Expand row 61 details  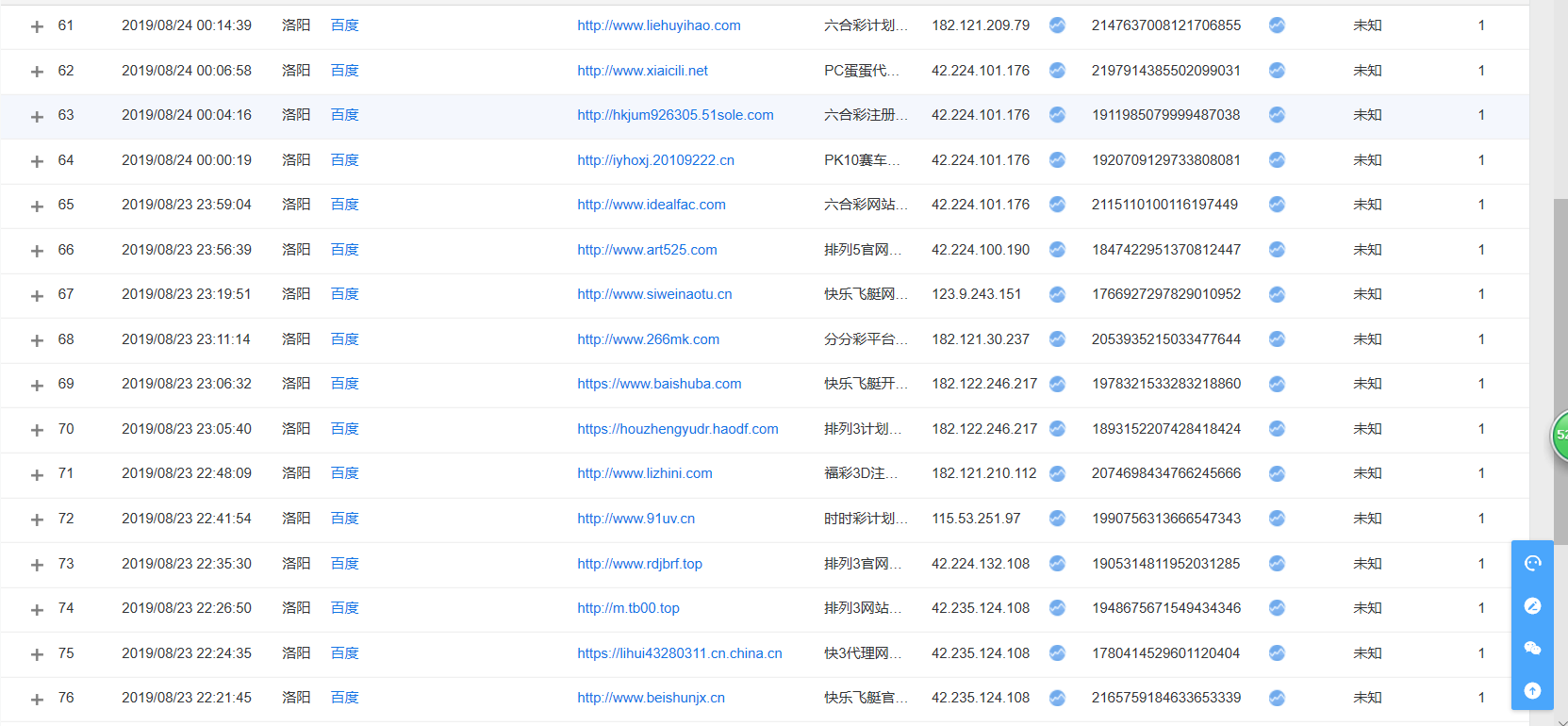click(37, 26)
